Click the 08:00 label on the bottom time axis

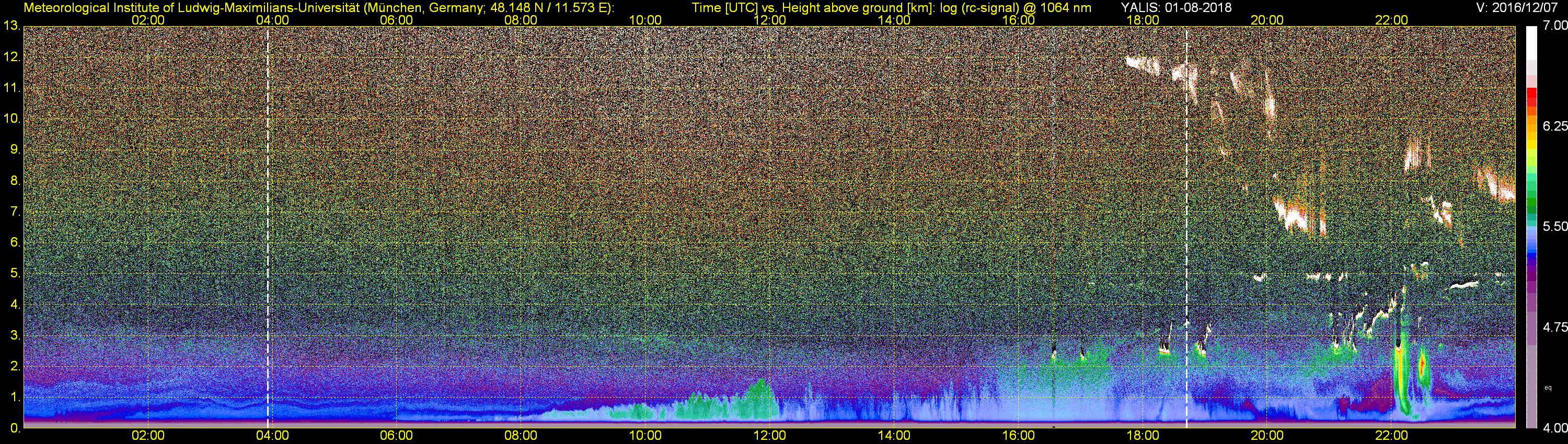click(x=521, y=436)
